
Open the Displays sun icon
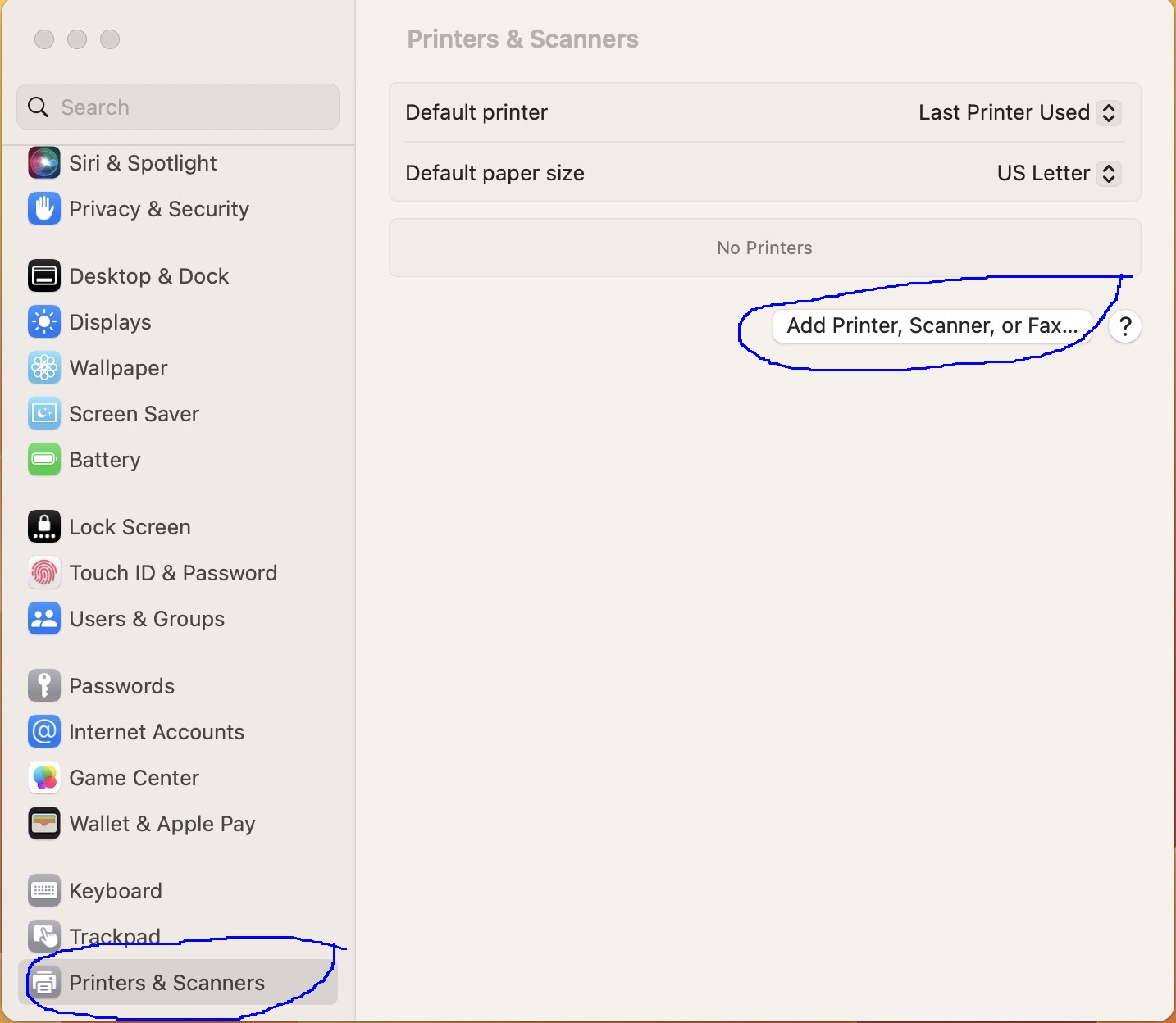click(x=43, y=322)
